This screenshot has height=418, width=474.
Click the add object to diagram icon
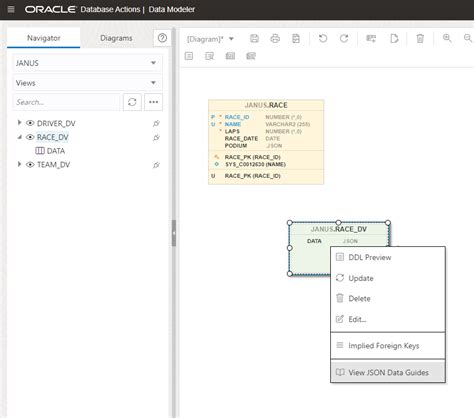click(x=371, y=39)
